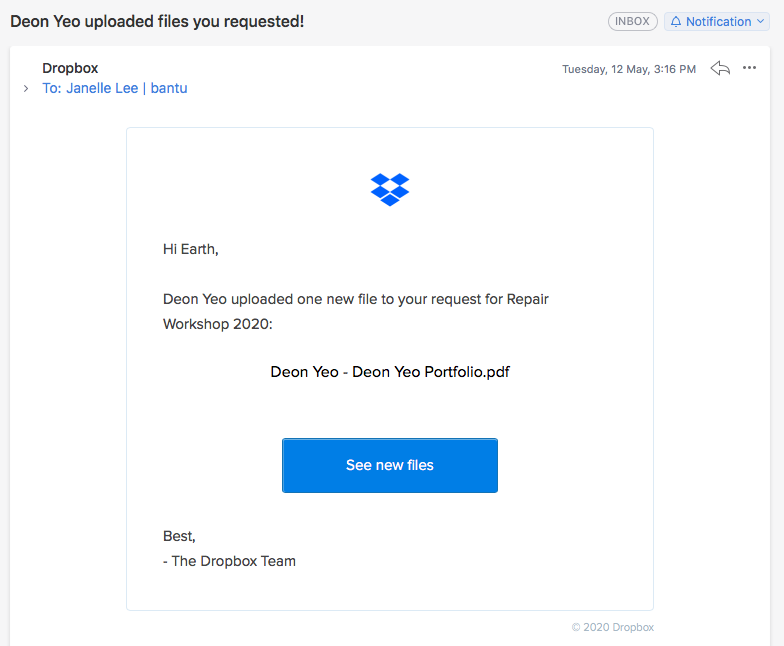
Task: Click the date Tuesday, 12 May, 3:16 PM
Action: pos(628,69)
